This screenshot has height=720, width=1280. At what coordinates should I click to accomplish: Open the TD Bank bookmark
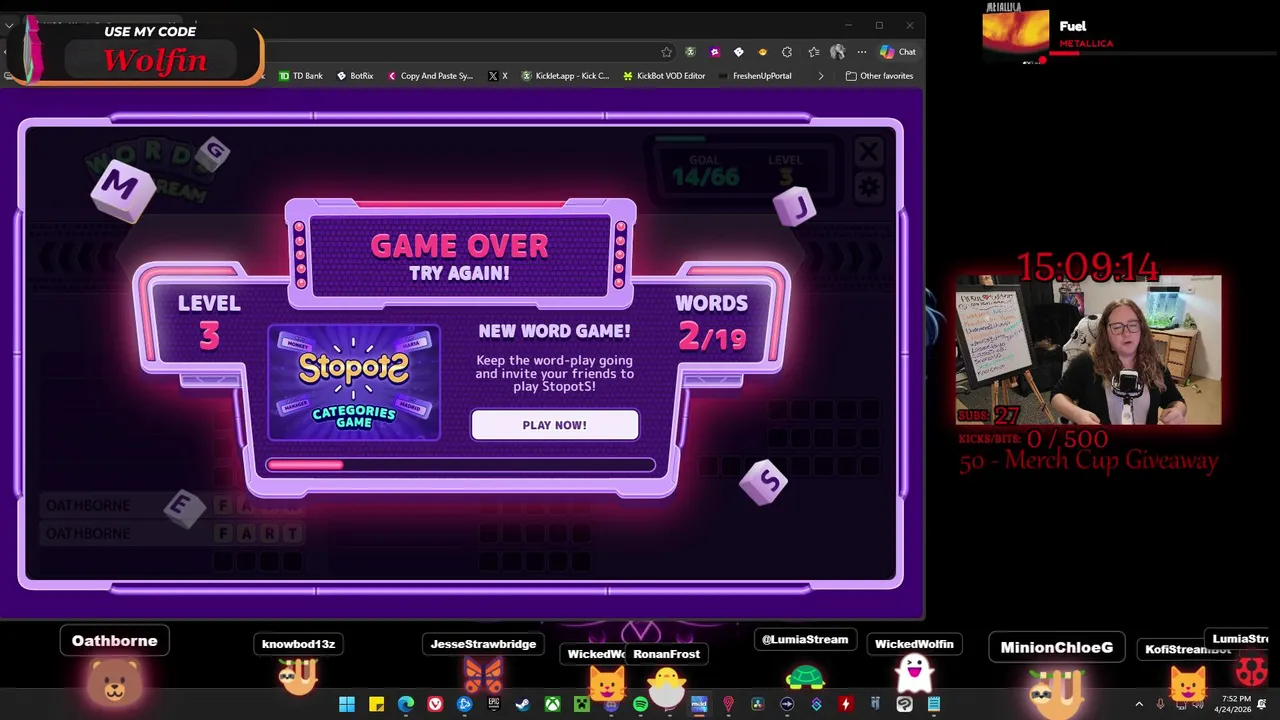300,76
